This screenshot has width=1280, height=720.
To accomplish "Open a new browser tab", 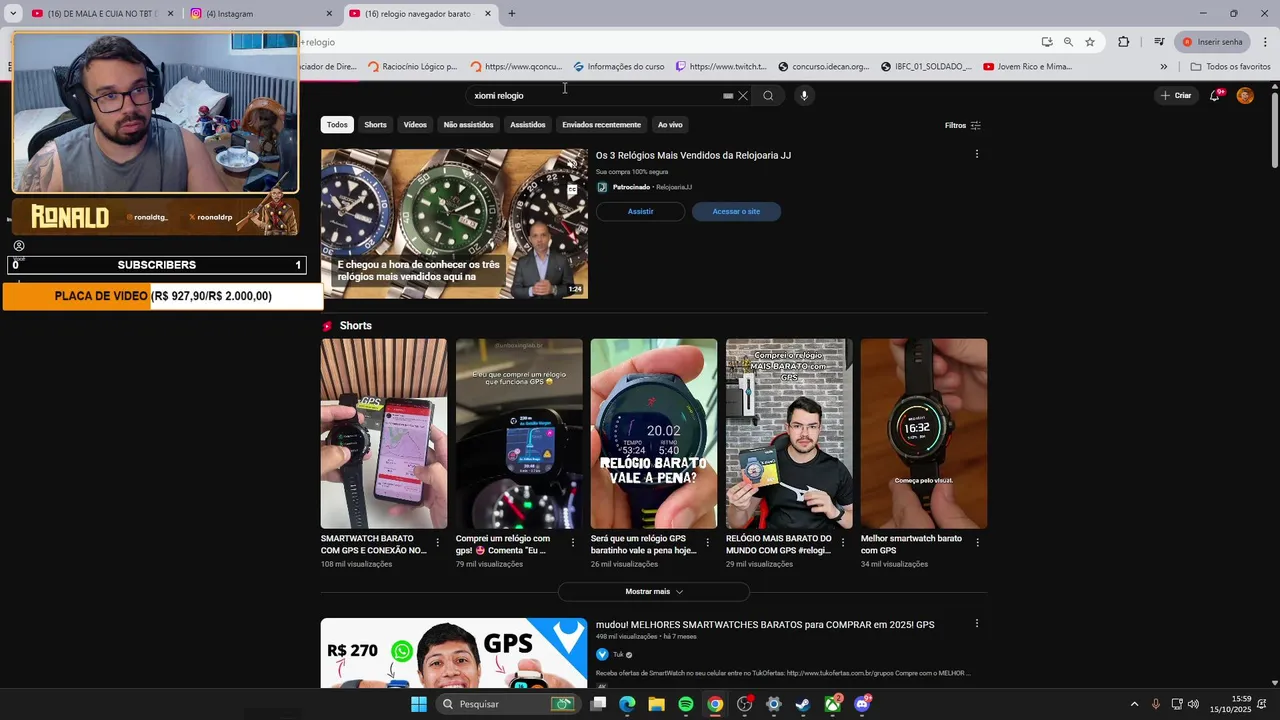I will tap(512, 14).
